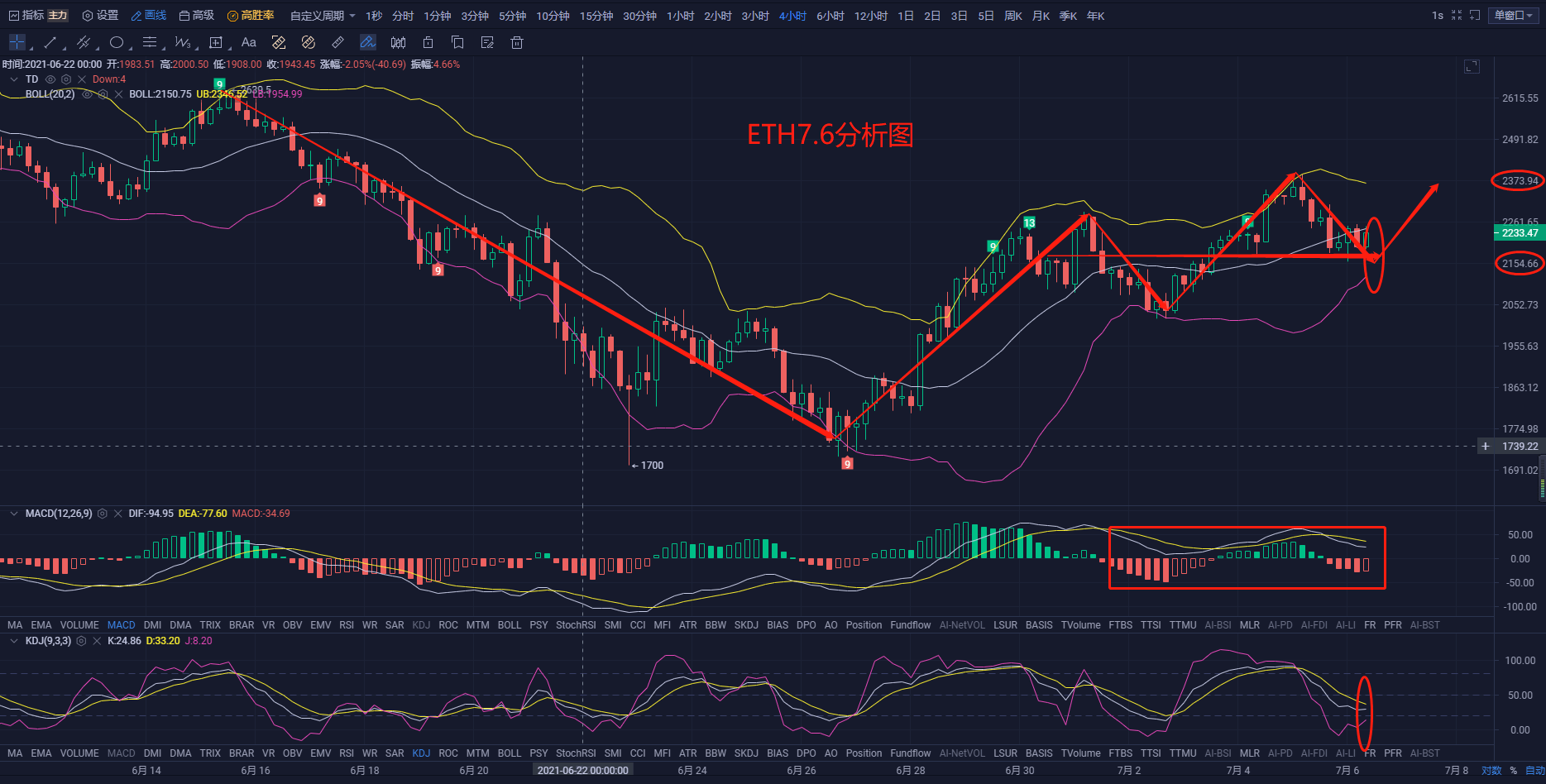Open the TD indicator settings gear
1546x784 pixels.
tap(66, 79)
